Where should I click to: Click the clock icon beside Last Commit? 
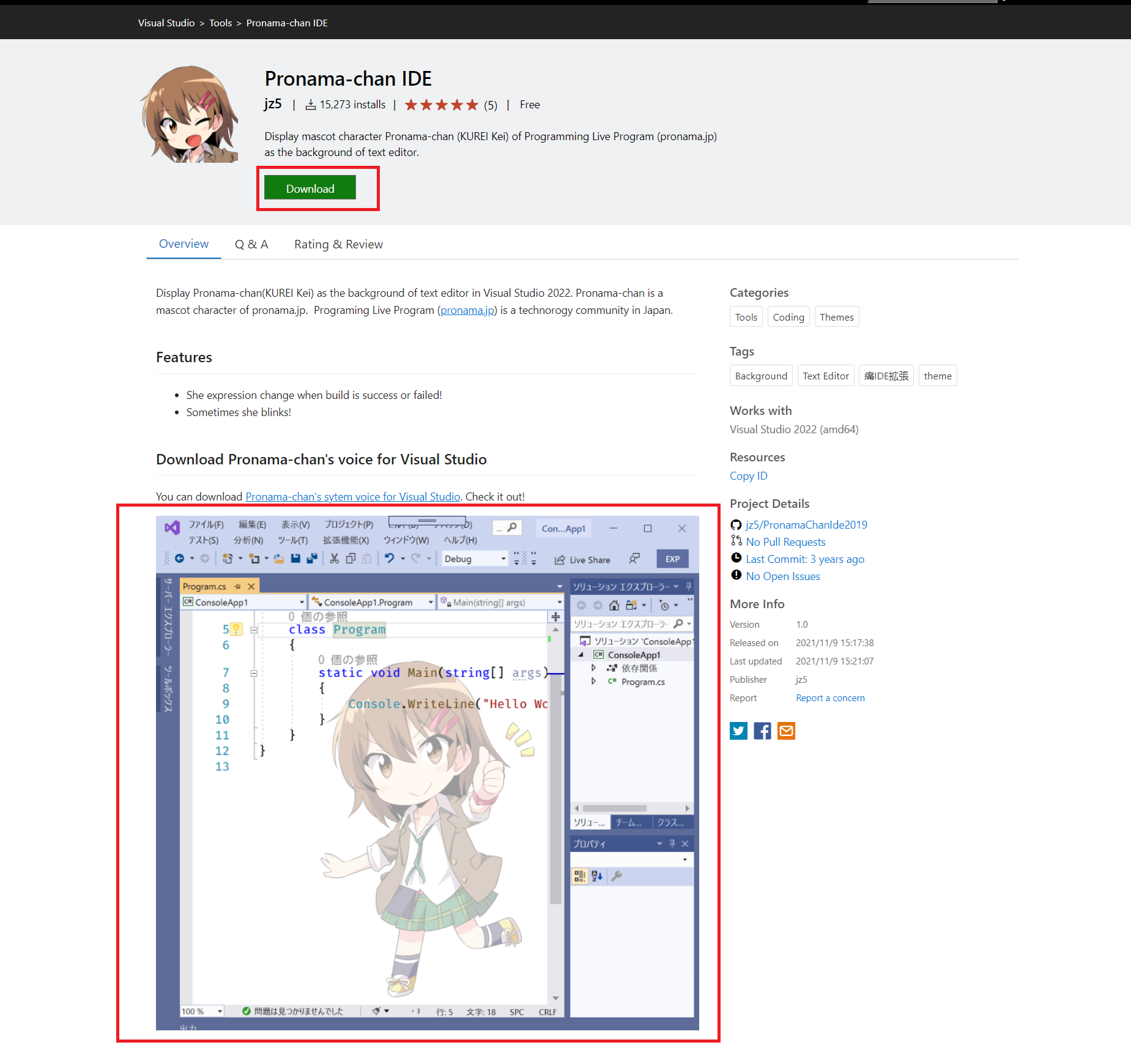(x=736, y=558)
